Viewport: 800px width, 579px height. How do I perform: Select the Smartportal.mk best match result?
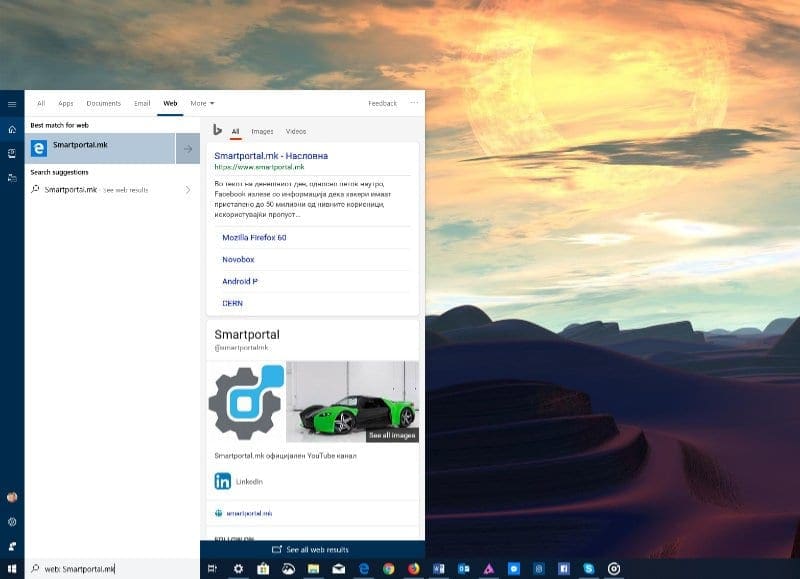pos(100,148)
